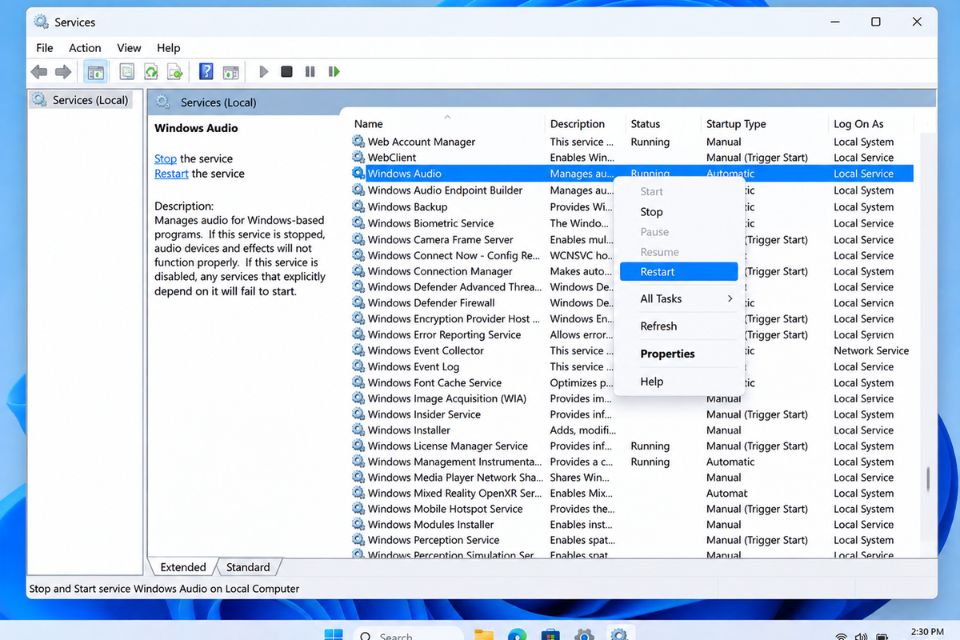Select Windows Perception Service row
Screen dimensions: 960x640
point(632,540)
